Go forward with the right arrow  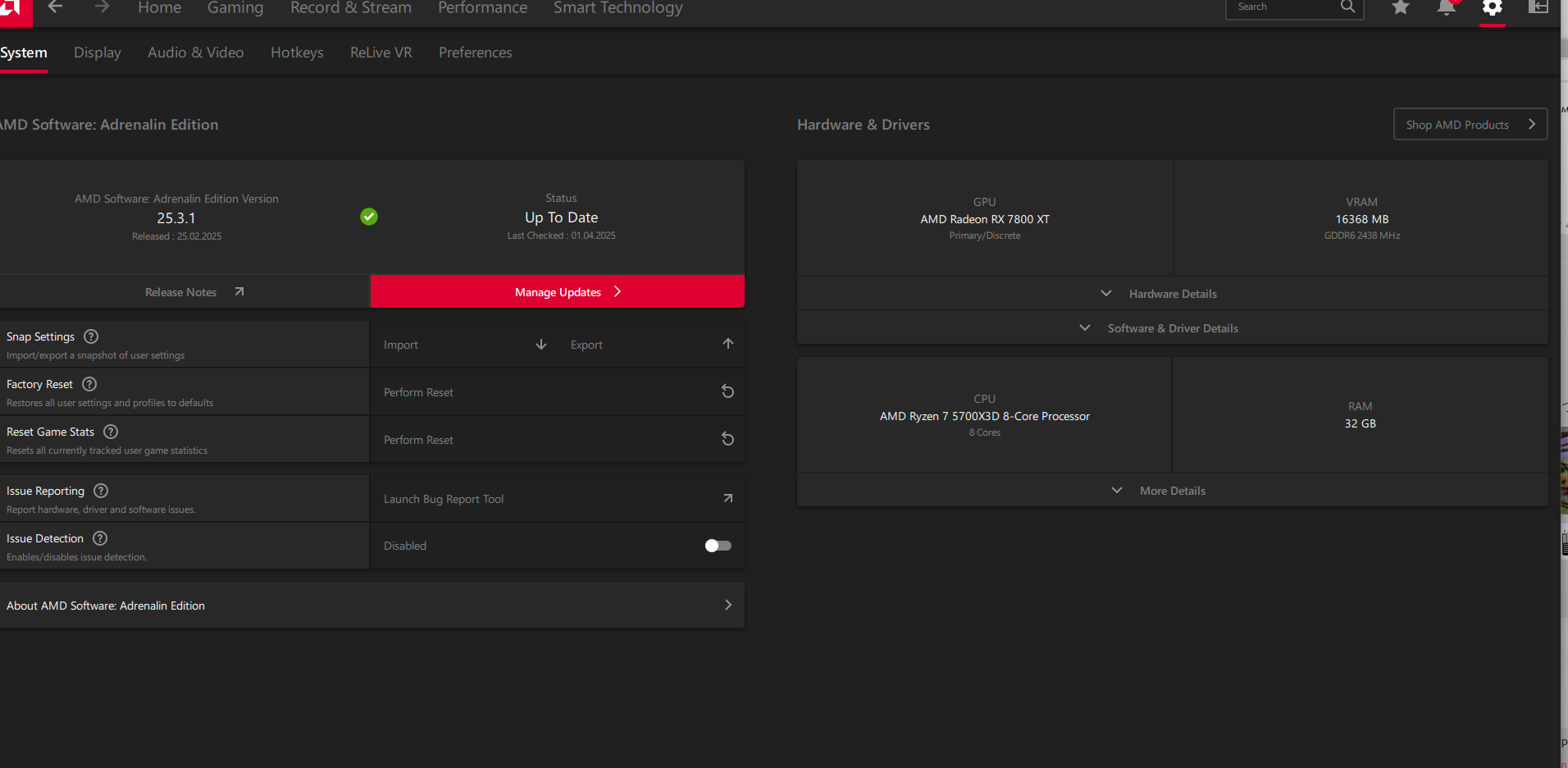(102, 7)
